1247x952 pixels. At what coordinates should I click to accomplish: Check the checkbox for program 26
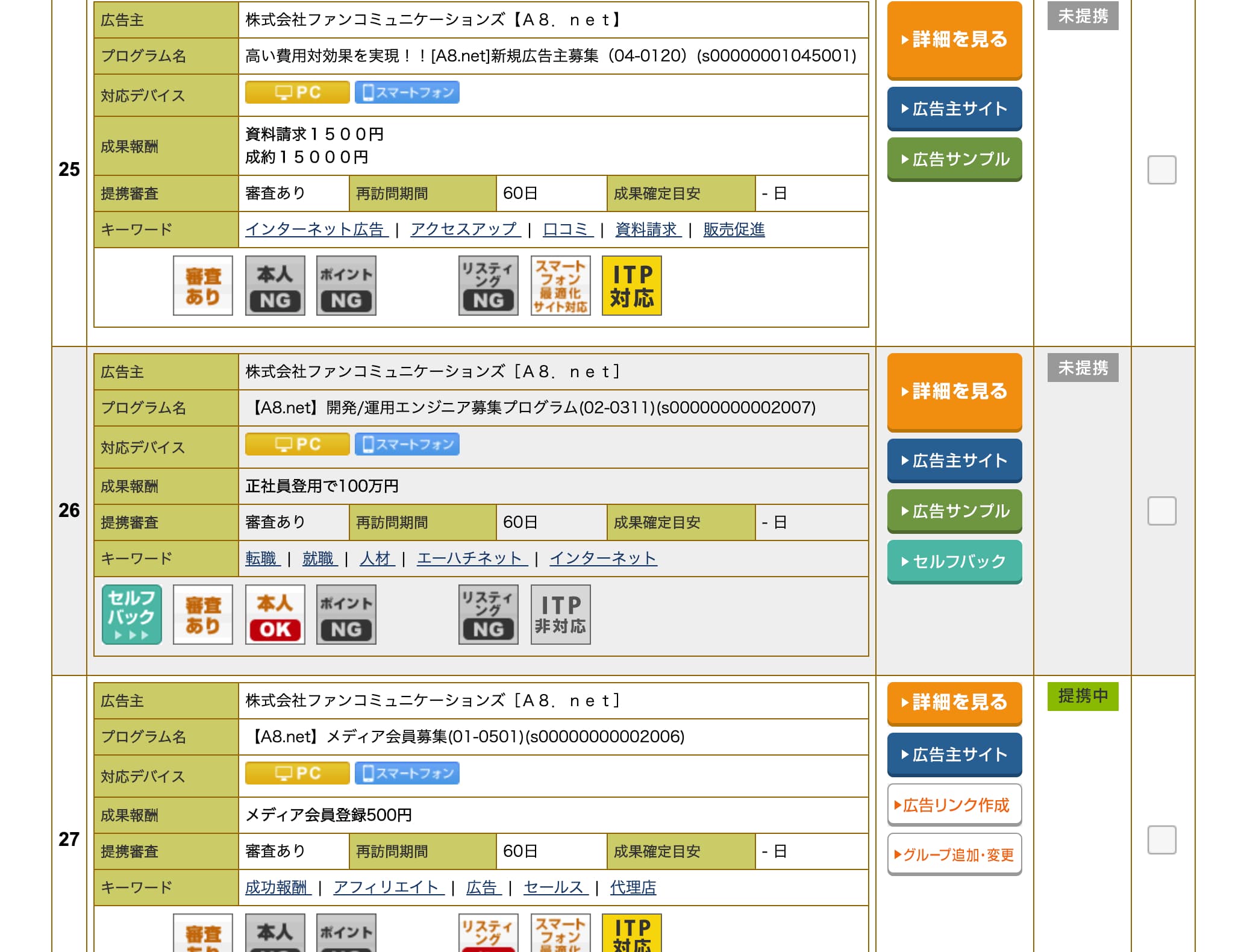[1162, 511]
